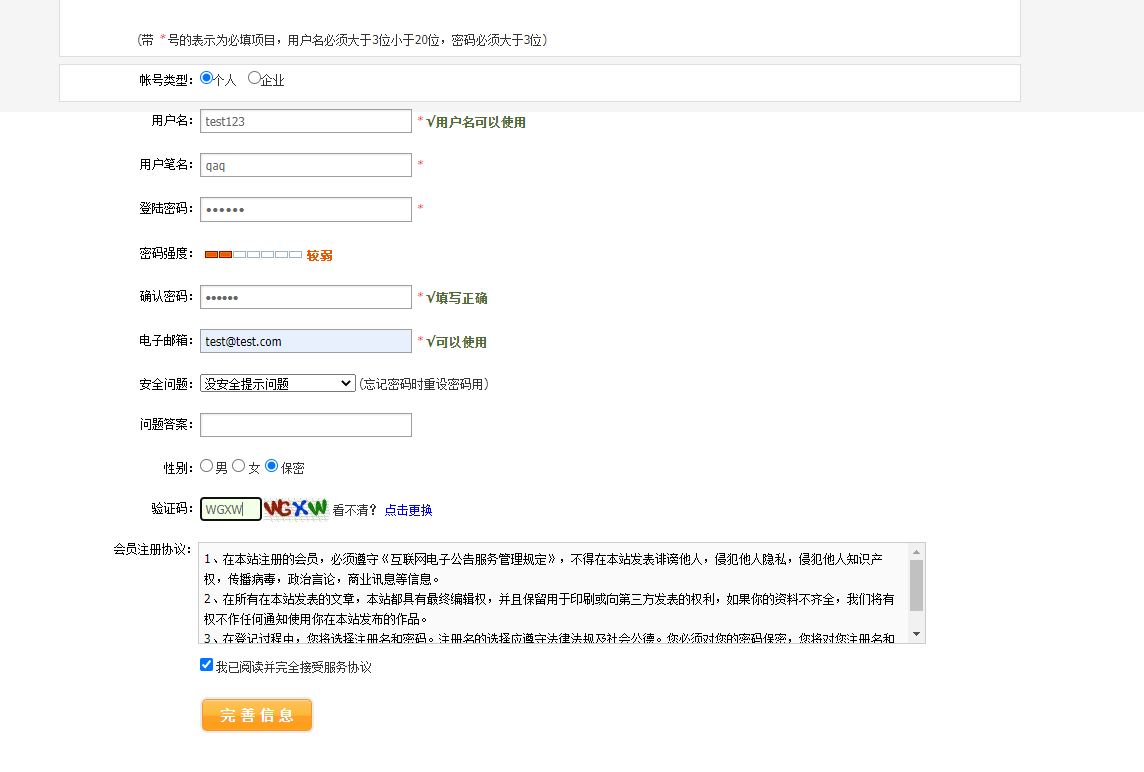Viewport: 1144px width, 772px height.
Task: Select 保密 gender radio button
Action: click(x=272, y=466)
